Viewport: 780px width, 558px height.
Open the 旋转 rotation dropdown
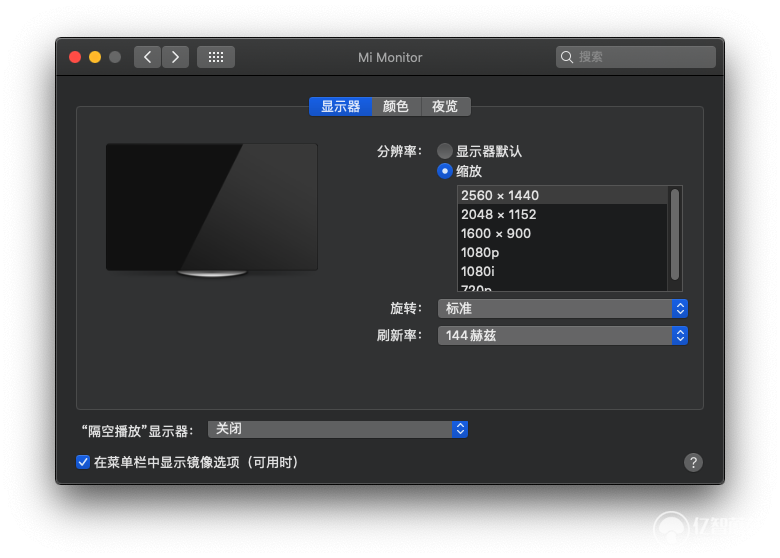pos(563,309)
